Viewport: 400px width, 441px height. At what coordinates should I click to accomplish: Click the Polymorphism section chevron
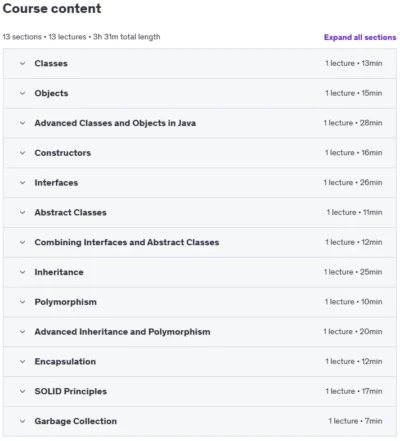pos(22,302)
